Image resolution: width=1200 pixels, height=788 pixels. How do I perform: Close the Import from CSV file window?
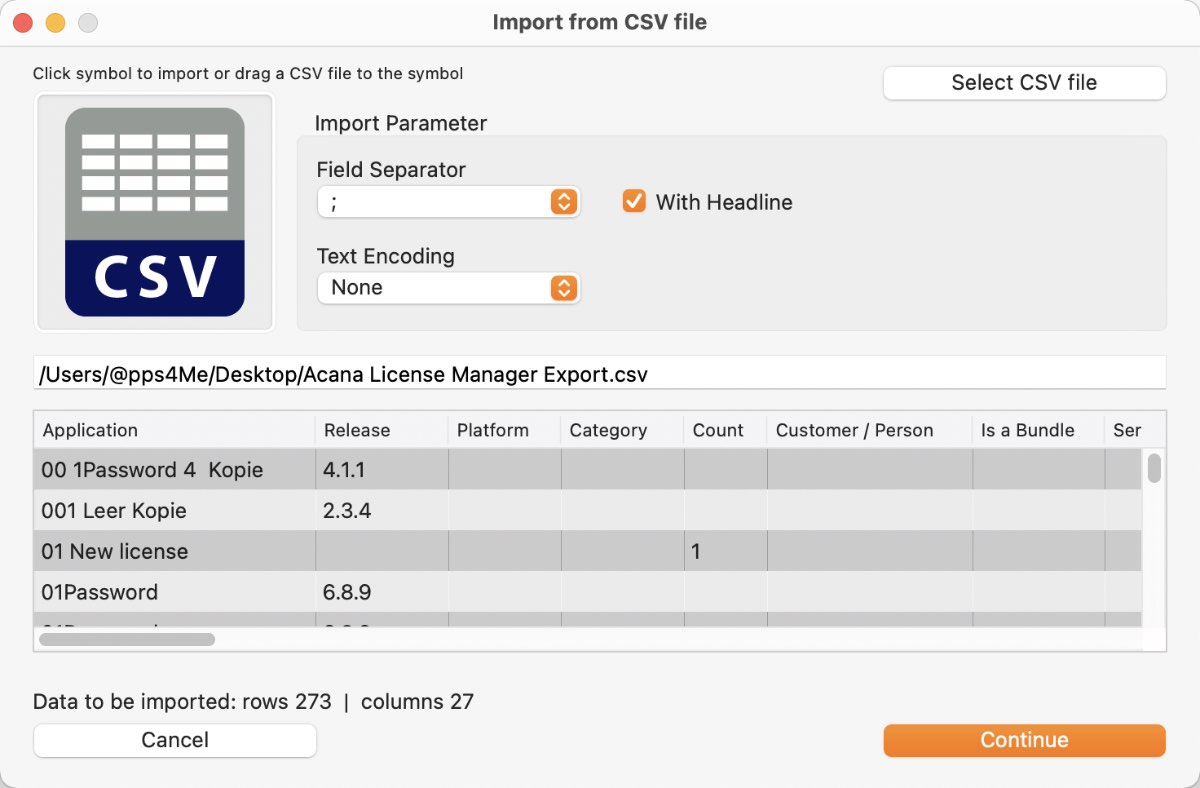point(22,22)
